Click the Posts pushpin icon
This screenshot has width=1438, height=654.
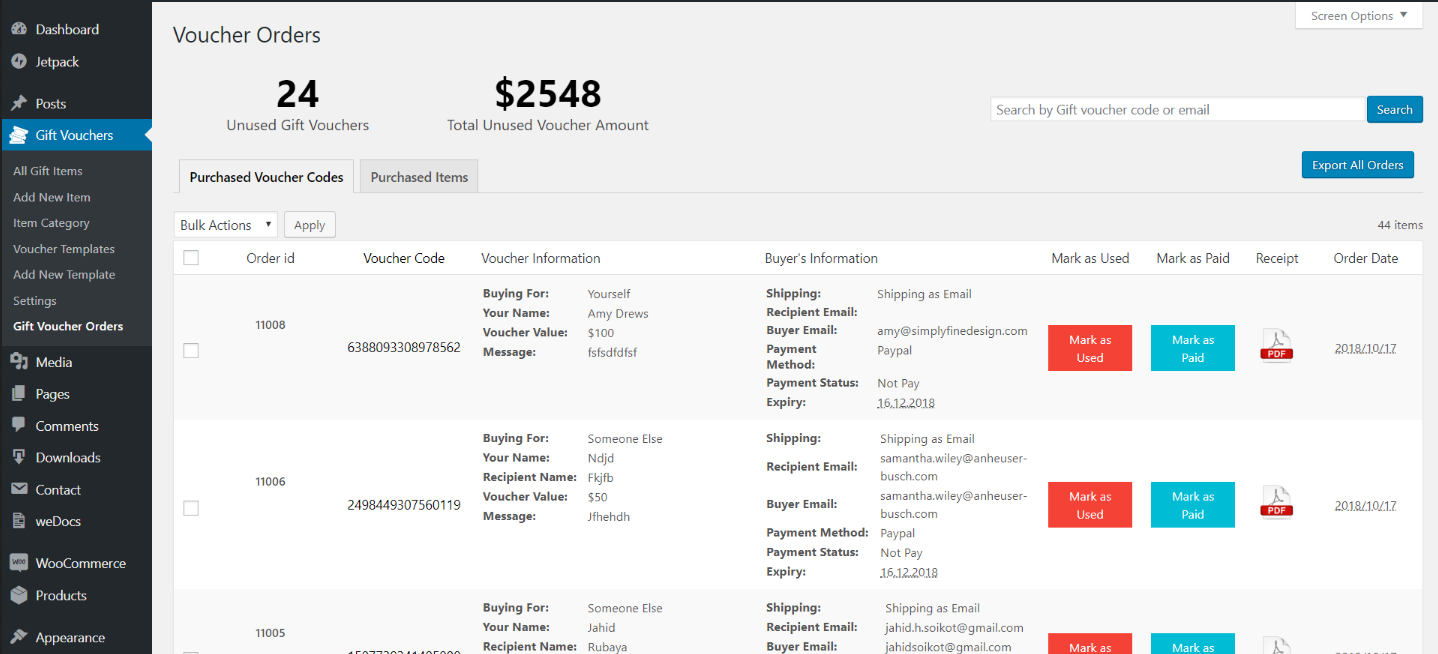coord(18,104)
